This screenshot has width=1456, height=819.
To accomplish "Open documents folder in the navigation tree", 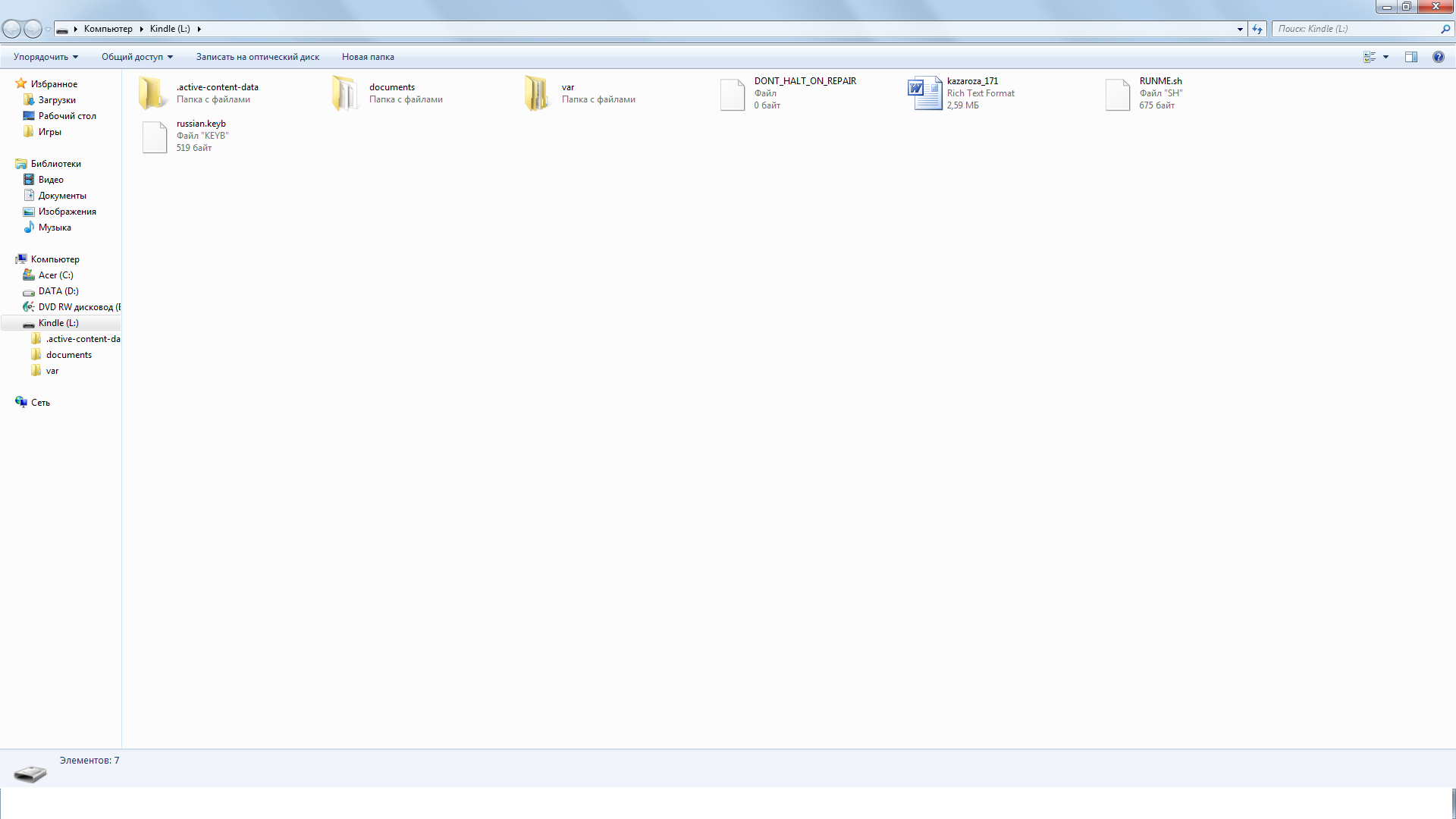I will coord(69,355).
